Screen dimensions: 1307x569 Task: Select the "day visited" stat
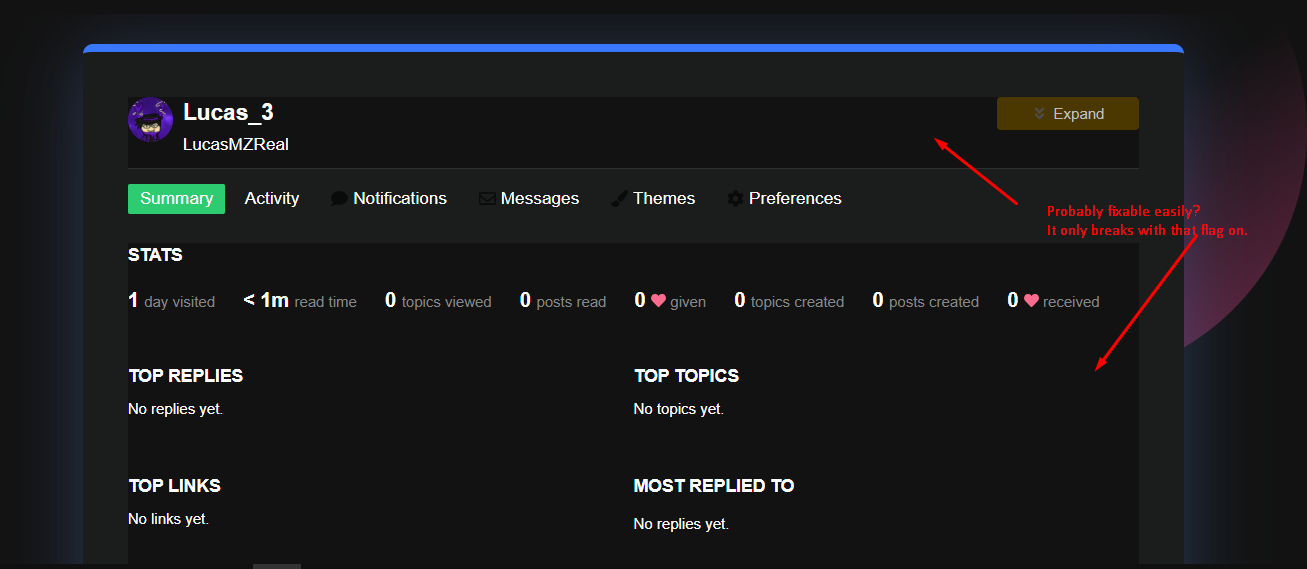point(172,301)
